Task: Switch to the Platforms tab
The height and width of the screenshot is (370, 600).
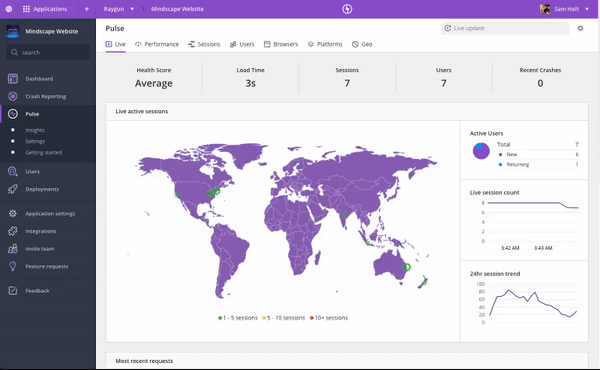Action: click(325, 44)
